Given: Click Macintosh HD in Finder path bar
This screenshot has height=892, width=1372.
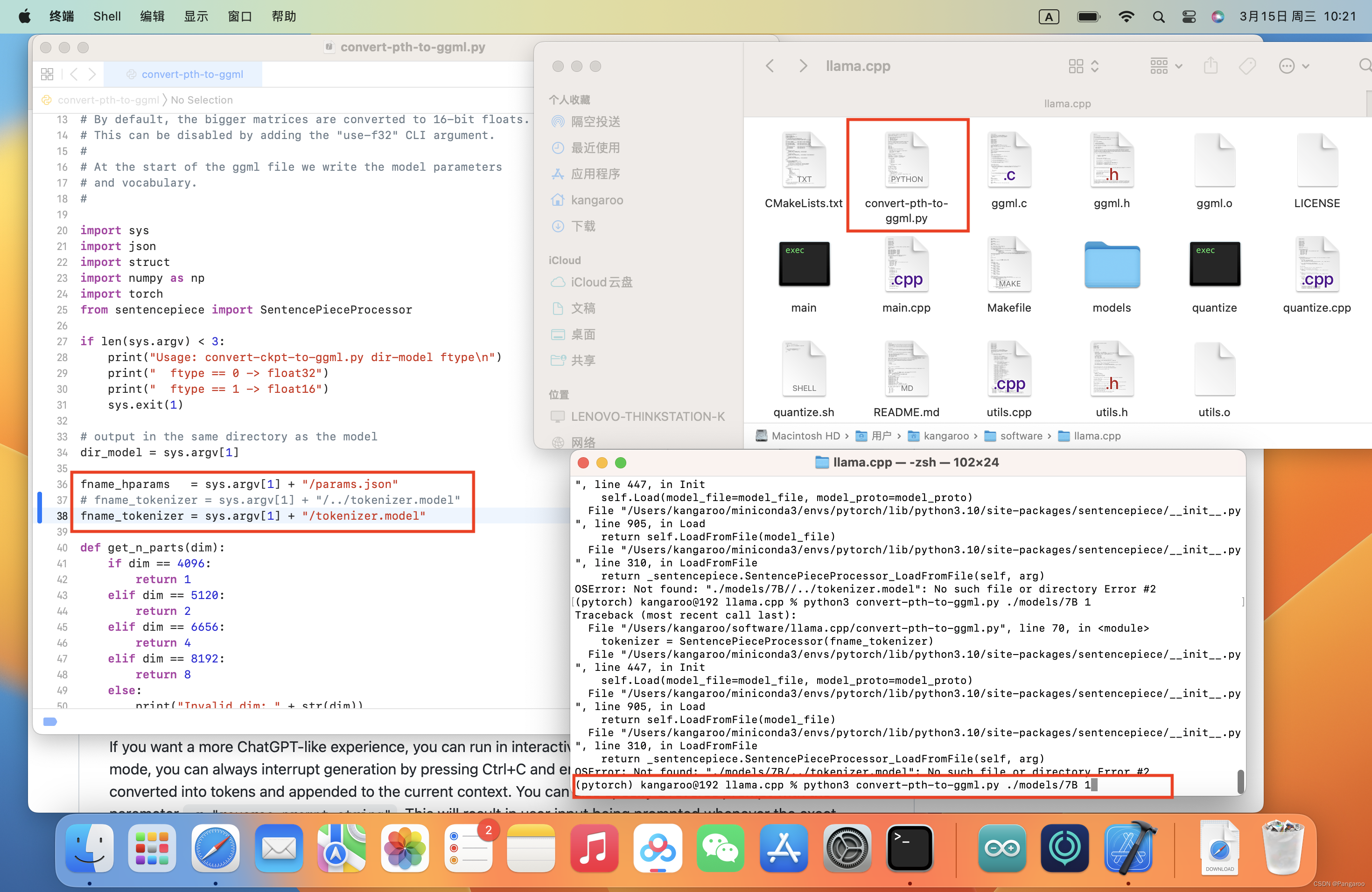Looking at the screenshot, I should click(x=798, y=436).
